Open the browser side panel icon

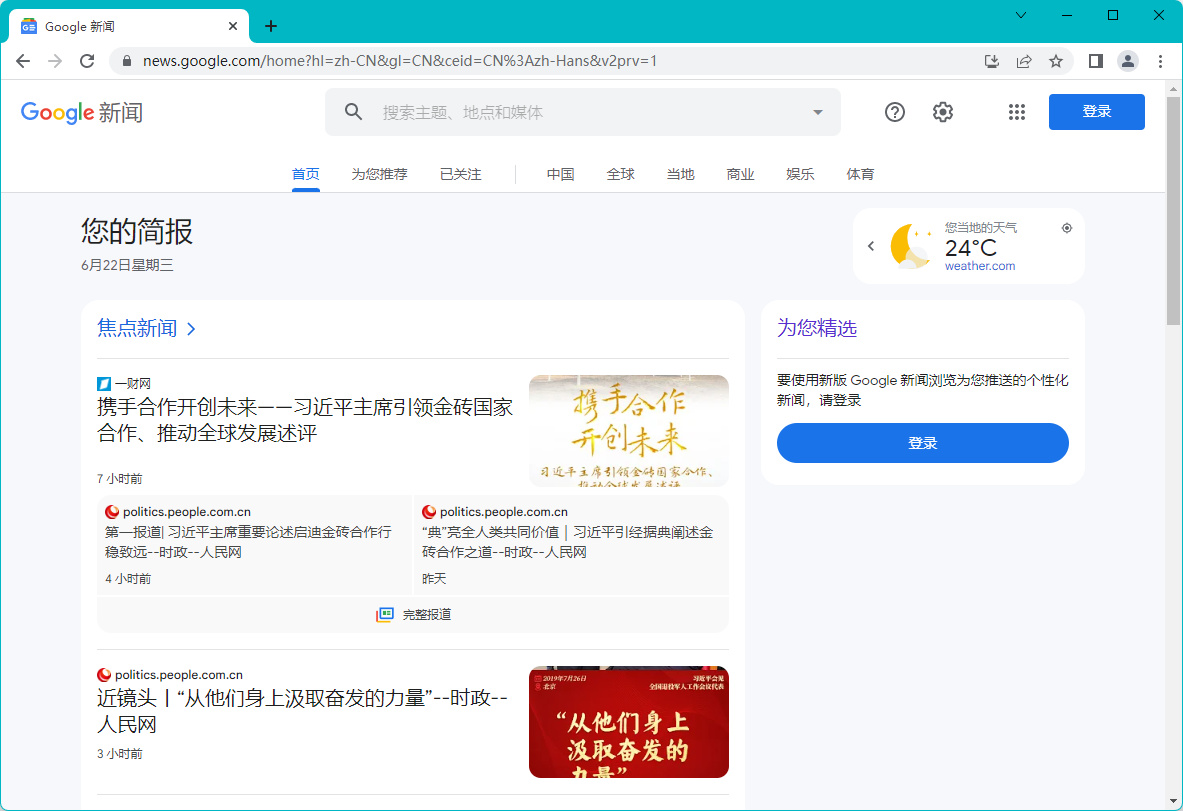1096,61
